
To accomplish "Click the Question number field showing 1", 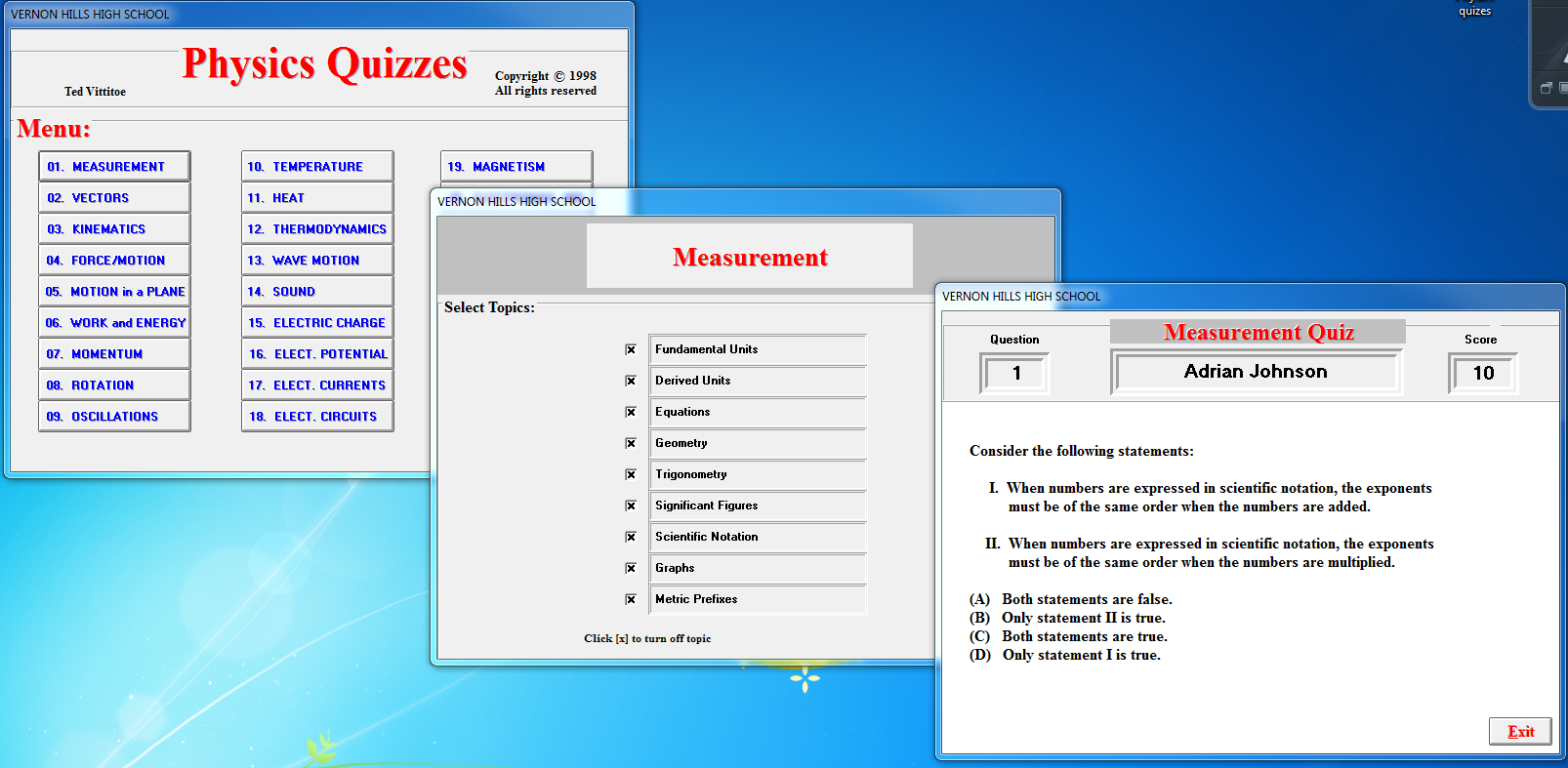I will tap(1015, 373).
